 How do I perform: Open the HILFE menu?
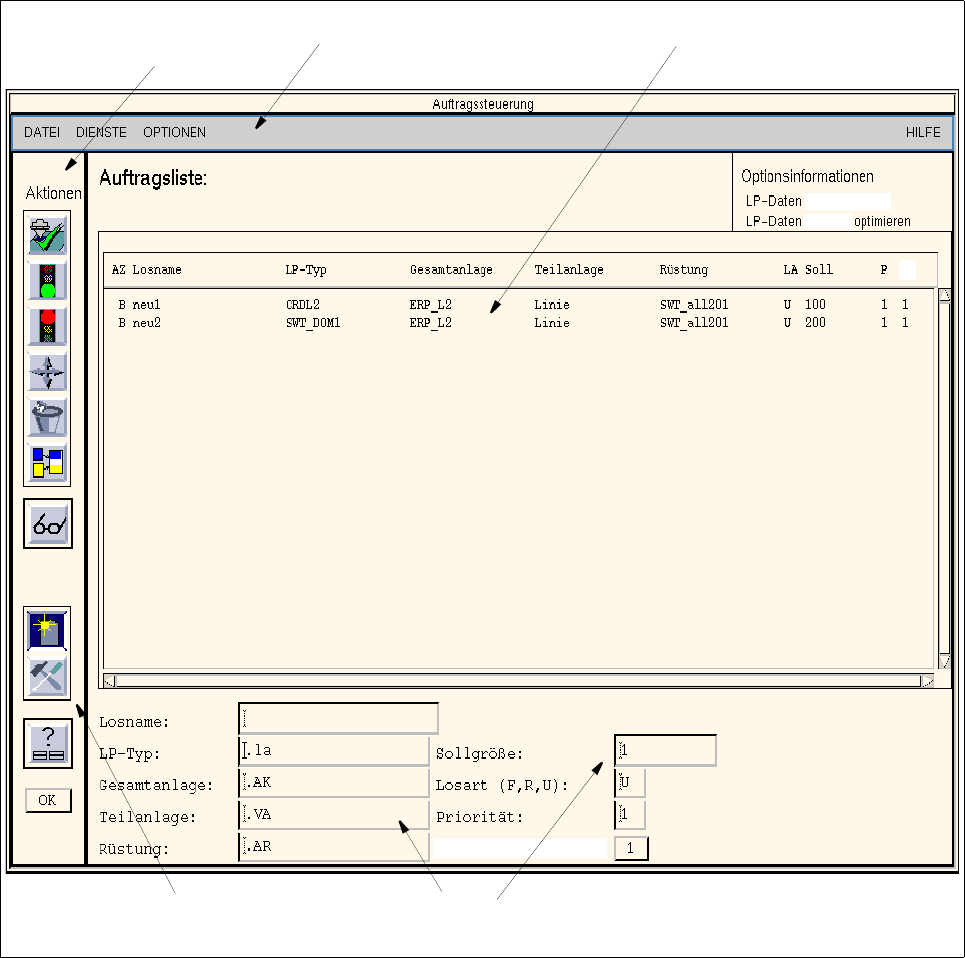(x=923, y=132)
